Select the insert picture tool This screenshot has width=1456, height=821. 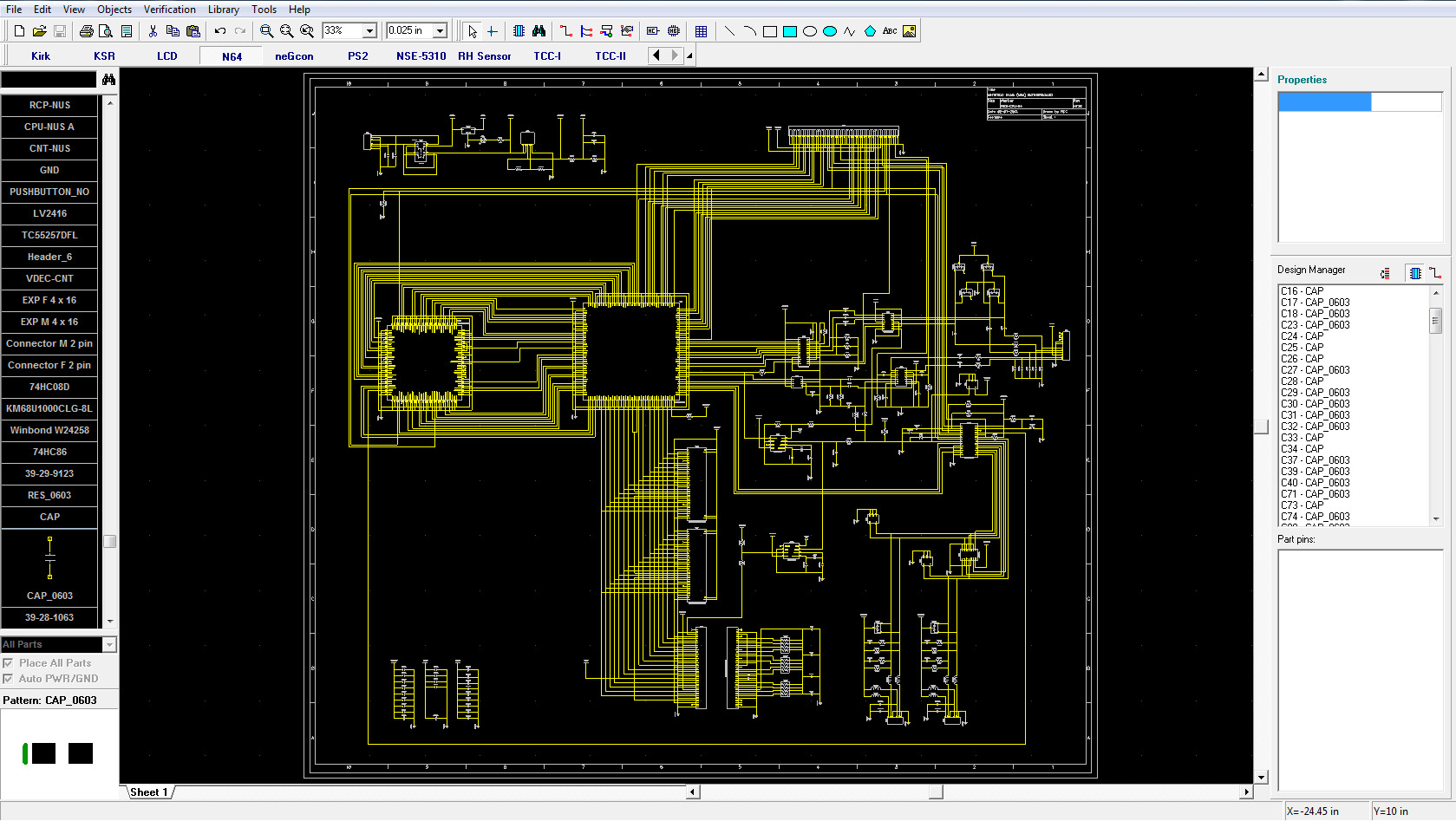pos(909,31)
